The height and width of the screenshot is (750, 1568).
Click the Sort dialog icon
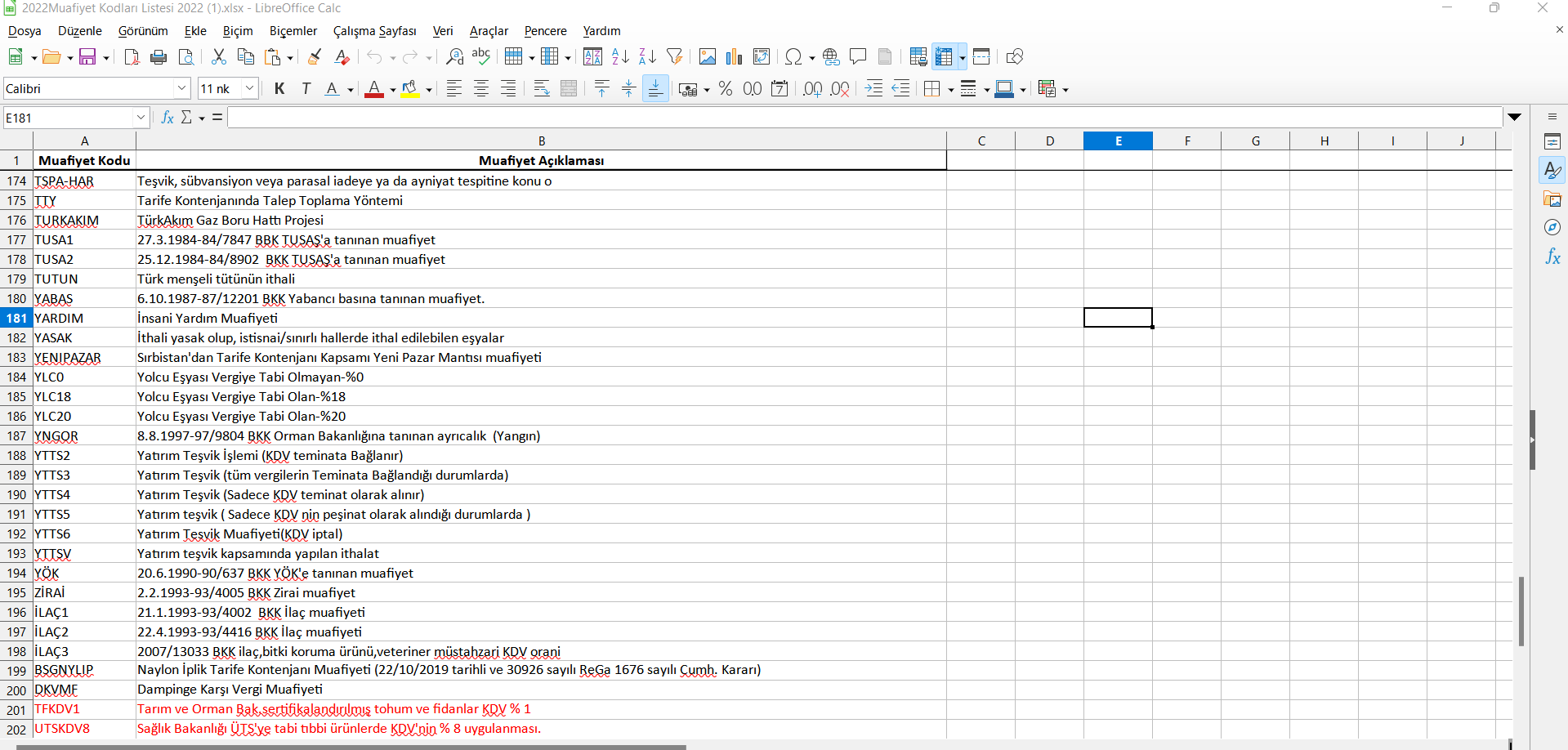[593, 56]
